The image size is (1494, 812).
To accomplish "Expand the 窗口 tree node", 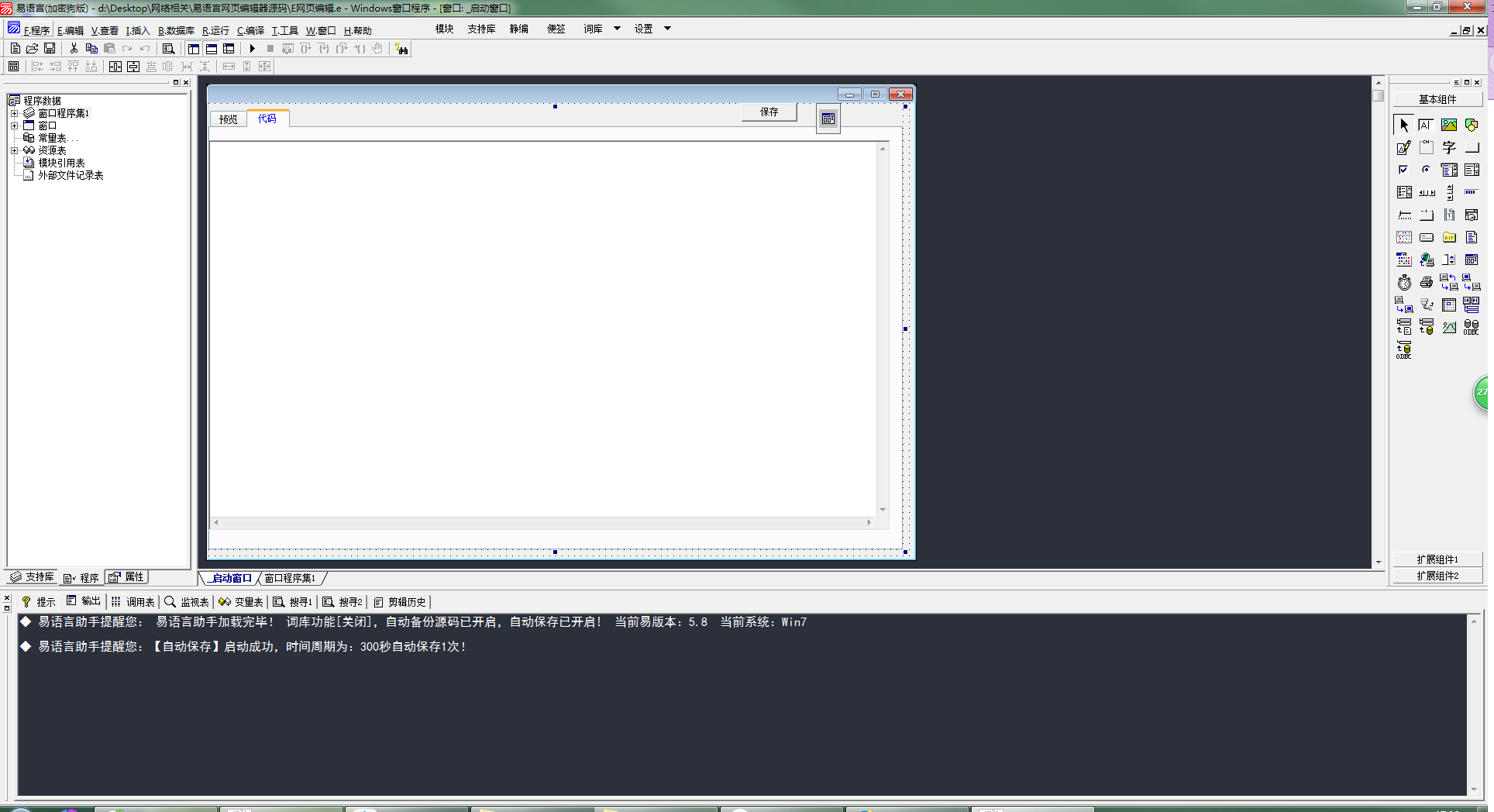I will (x=14, y=126).
